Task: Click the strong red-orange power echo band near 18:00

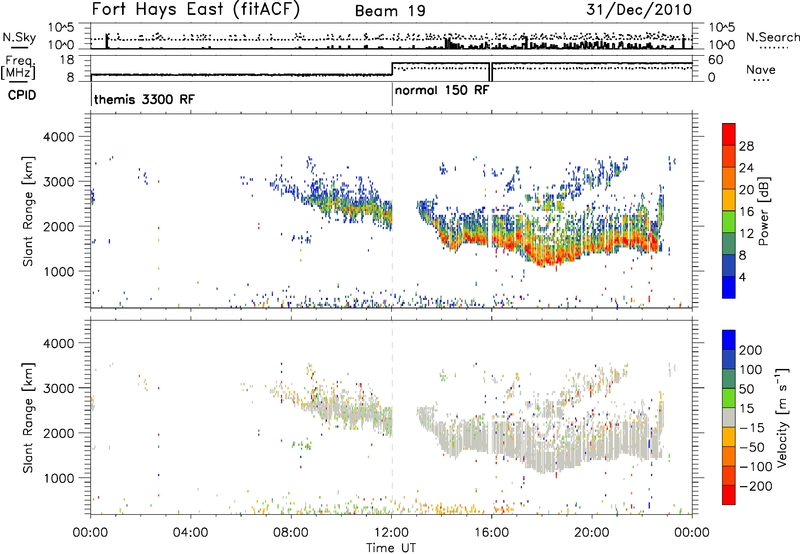Action: coord(551,254)
